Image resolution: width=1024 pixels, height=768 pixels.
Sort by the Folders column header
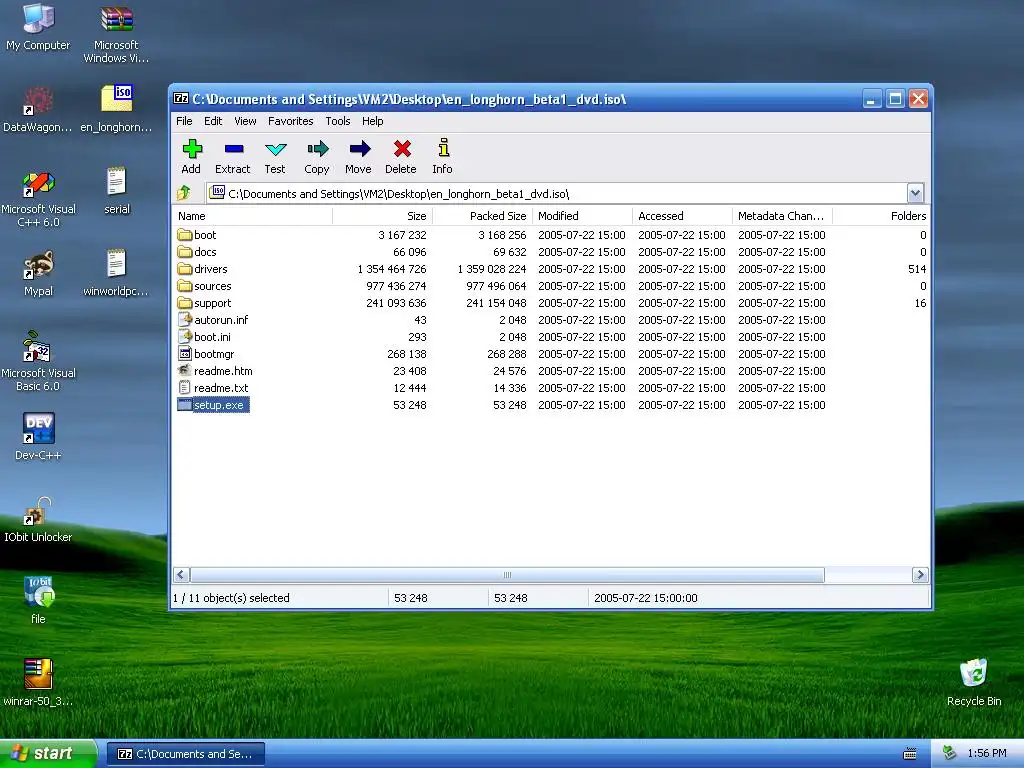pyautogui.click(x=882, y=216)
